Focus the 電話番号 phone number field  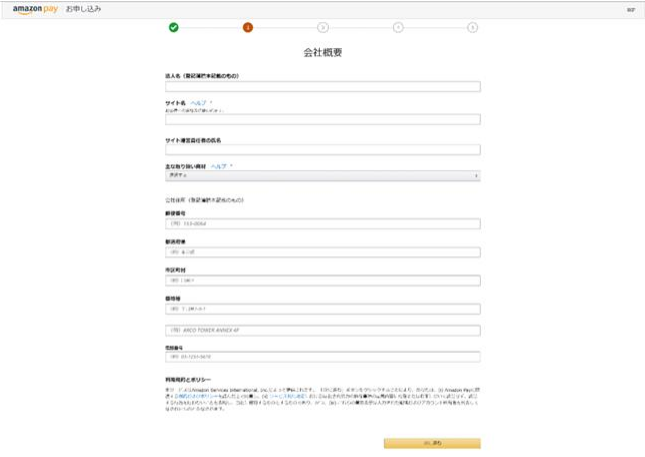(322, 357)
